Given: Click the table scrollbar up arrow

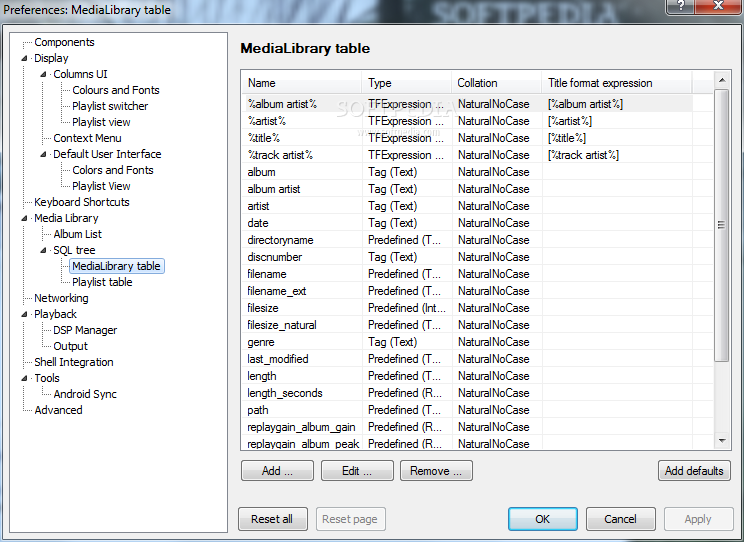Looking at the screenshot, I should (722, 80).
